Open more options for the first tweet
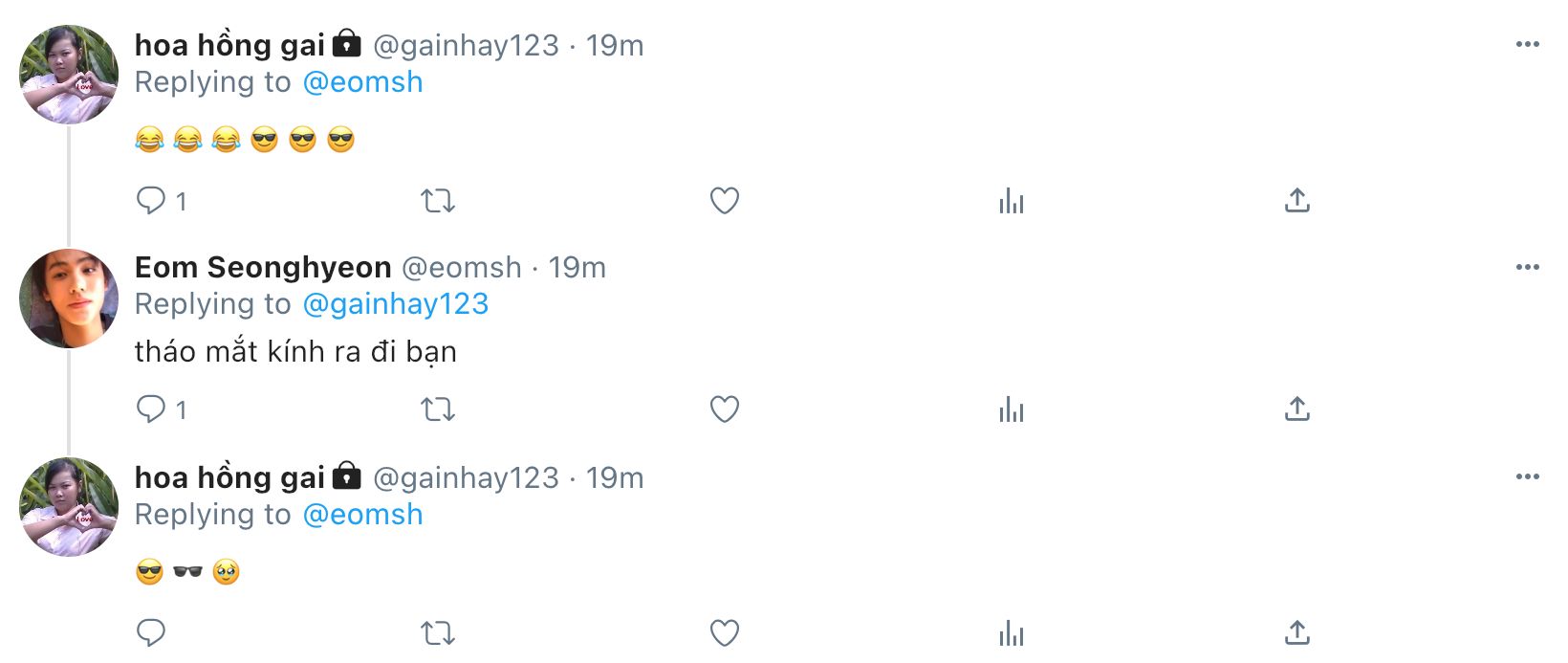1568x663 pixels. pyautogui.click(x=1527, y=44)
